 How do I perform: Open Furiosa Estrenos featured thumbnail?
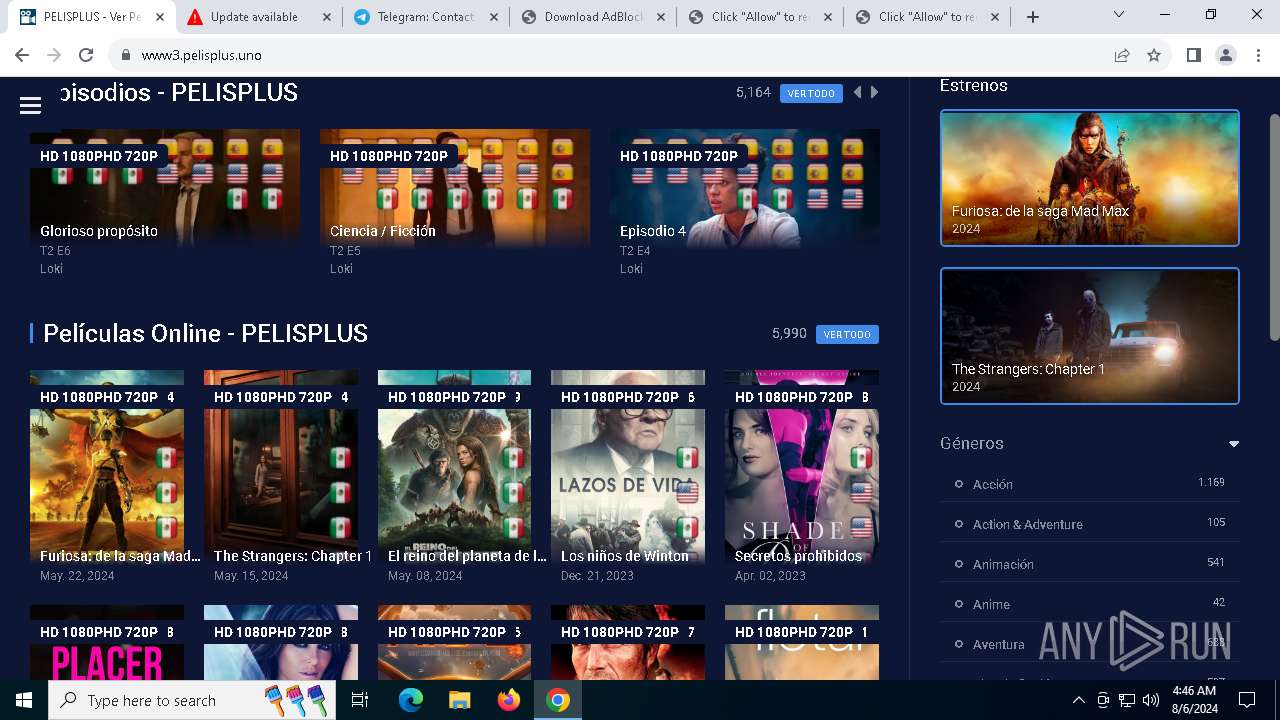pyautogui.click(x=1089, y=178)
